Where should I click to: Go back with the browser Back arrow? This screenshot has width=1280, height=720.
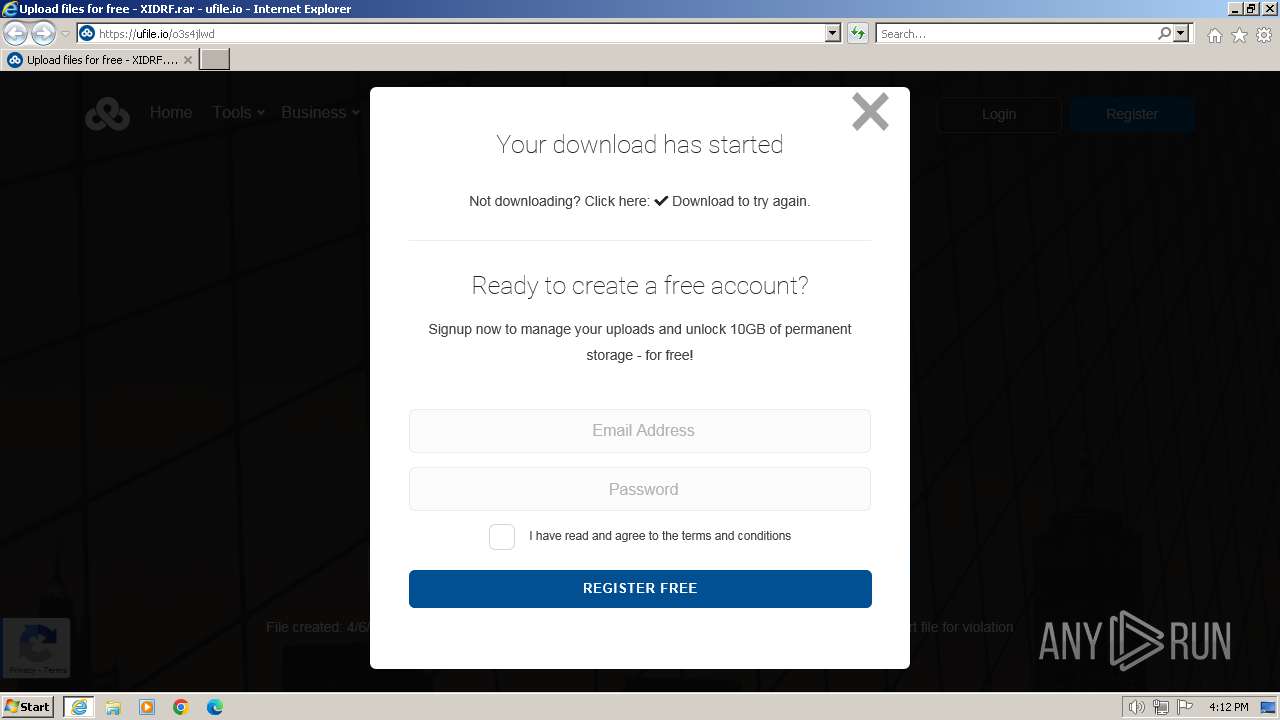click(x=15, y=33)
